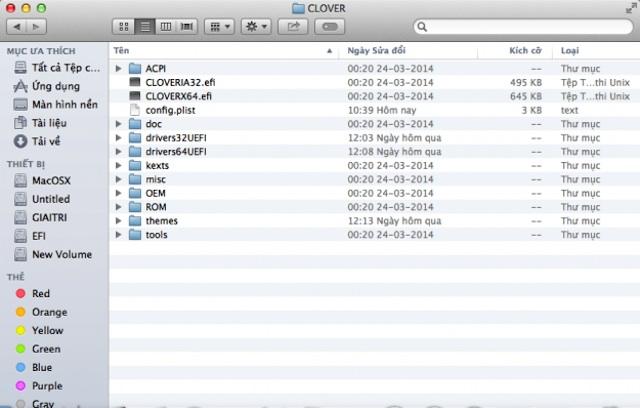This screenshot has height=408, width=640.
Task: Select the 'OEM' folder name
Action: (x=156, y=193)
